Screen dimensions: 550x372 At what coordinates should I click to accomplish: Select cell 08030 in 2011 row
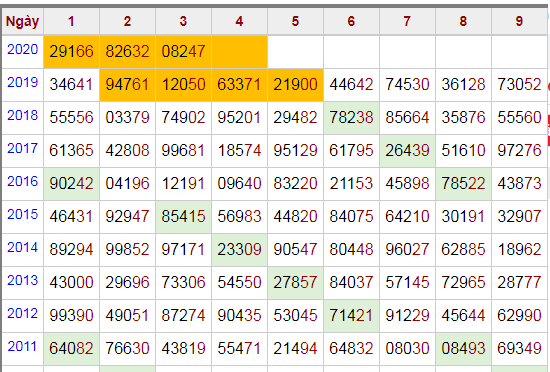click(x=407, y=349)
